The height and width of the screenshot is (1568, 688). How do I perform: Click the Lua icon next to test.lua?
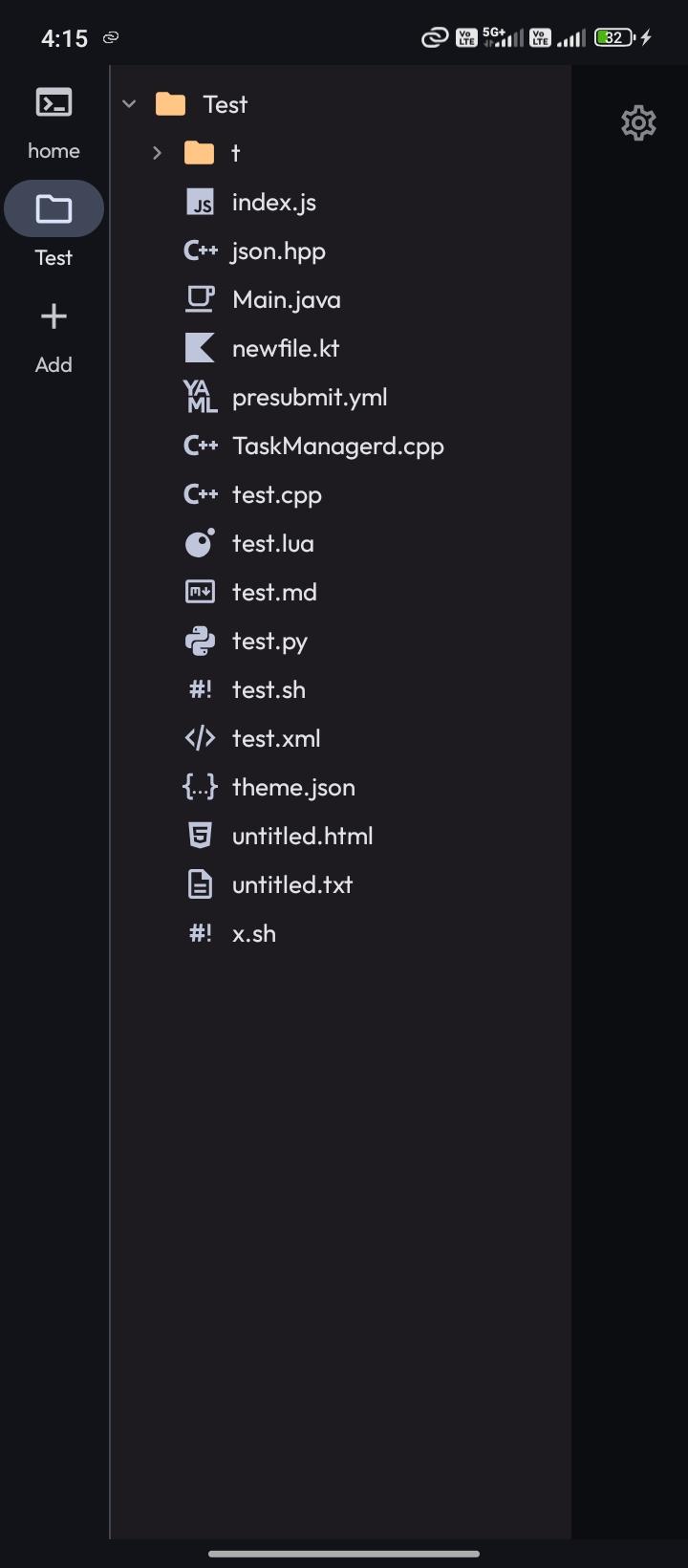200,543
